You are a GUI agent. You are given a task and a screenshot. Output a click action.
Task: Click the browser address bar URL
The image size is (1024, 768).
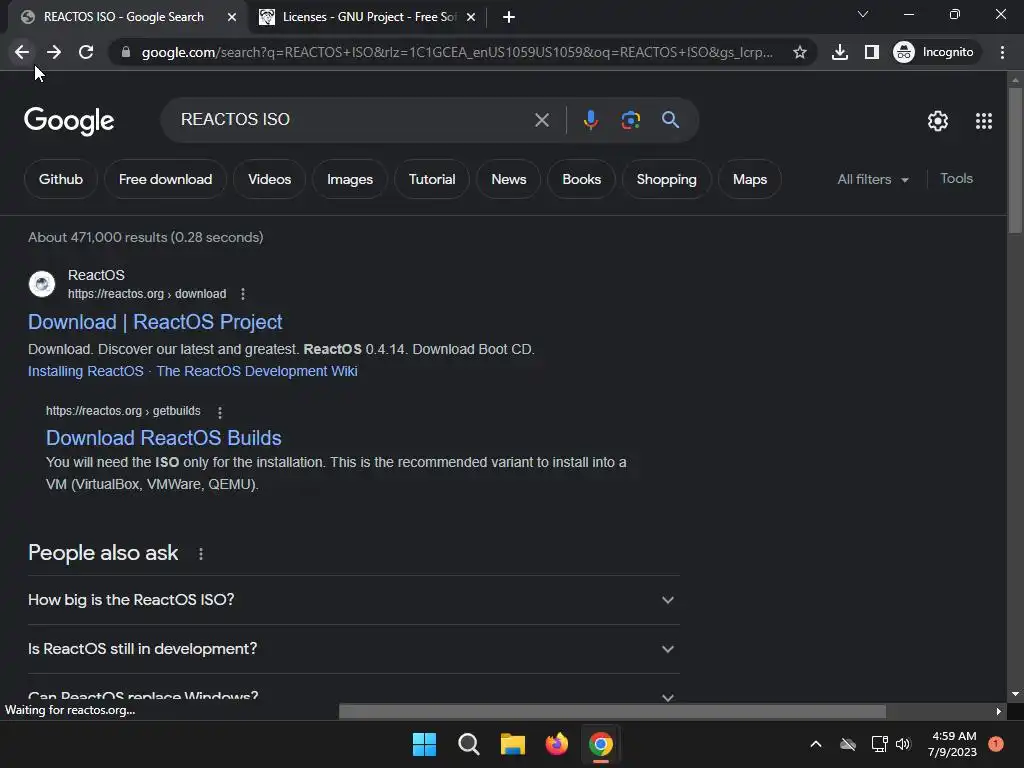coord(456,52)
